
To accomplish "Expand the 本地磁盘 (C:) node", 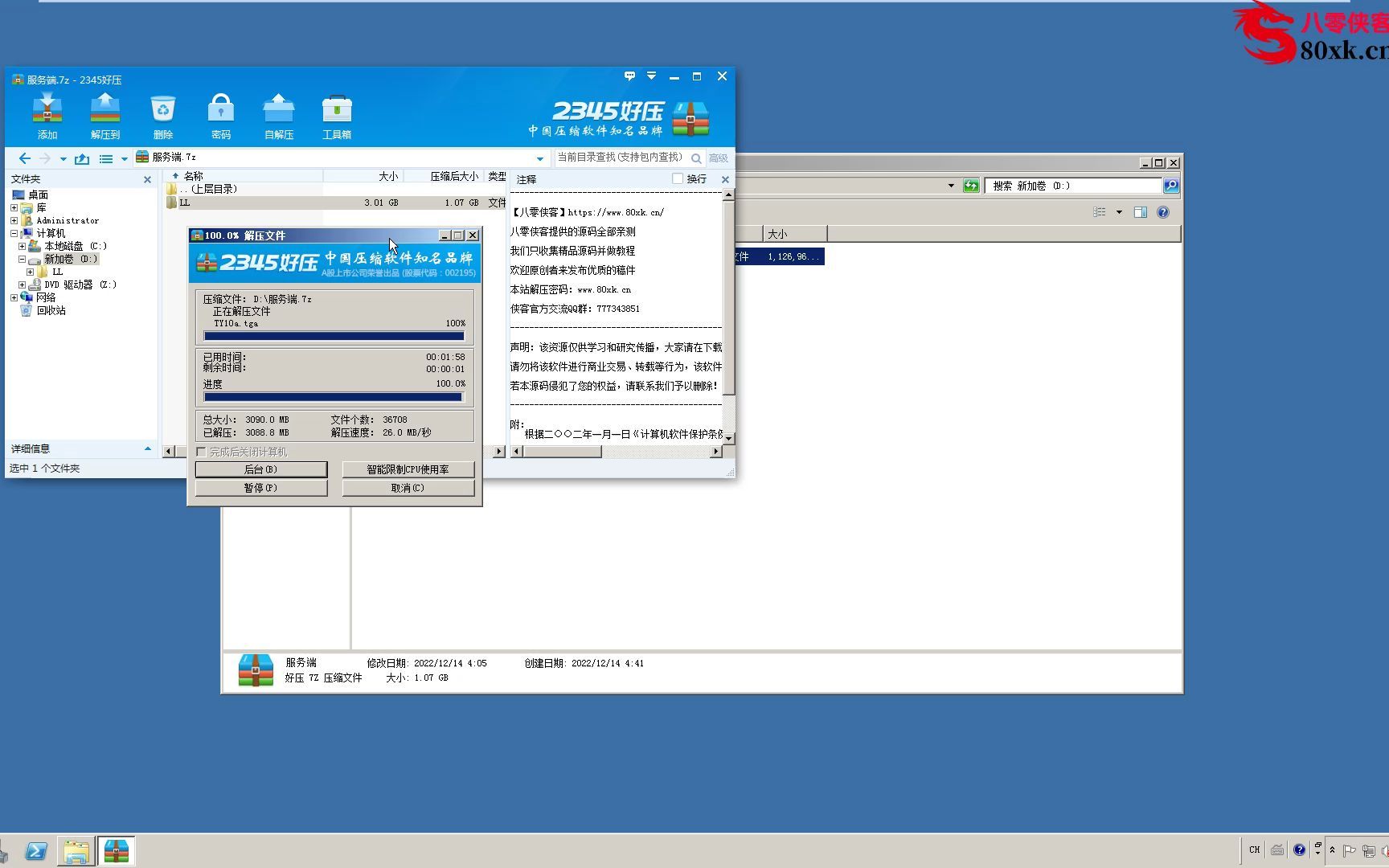I will point(22,246).
